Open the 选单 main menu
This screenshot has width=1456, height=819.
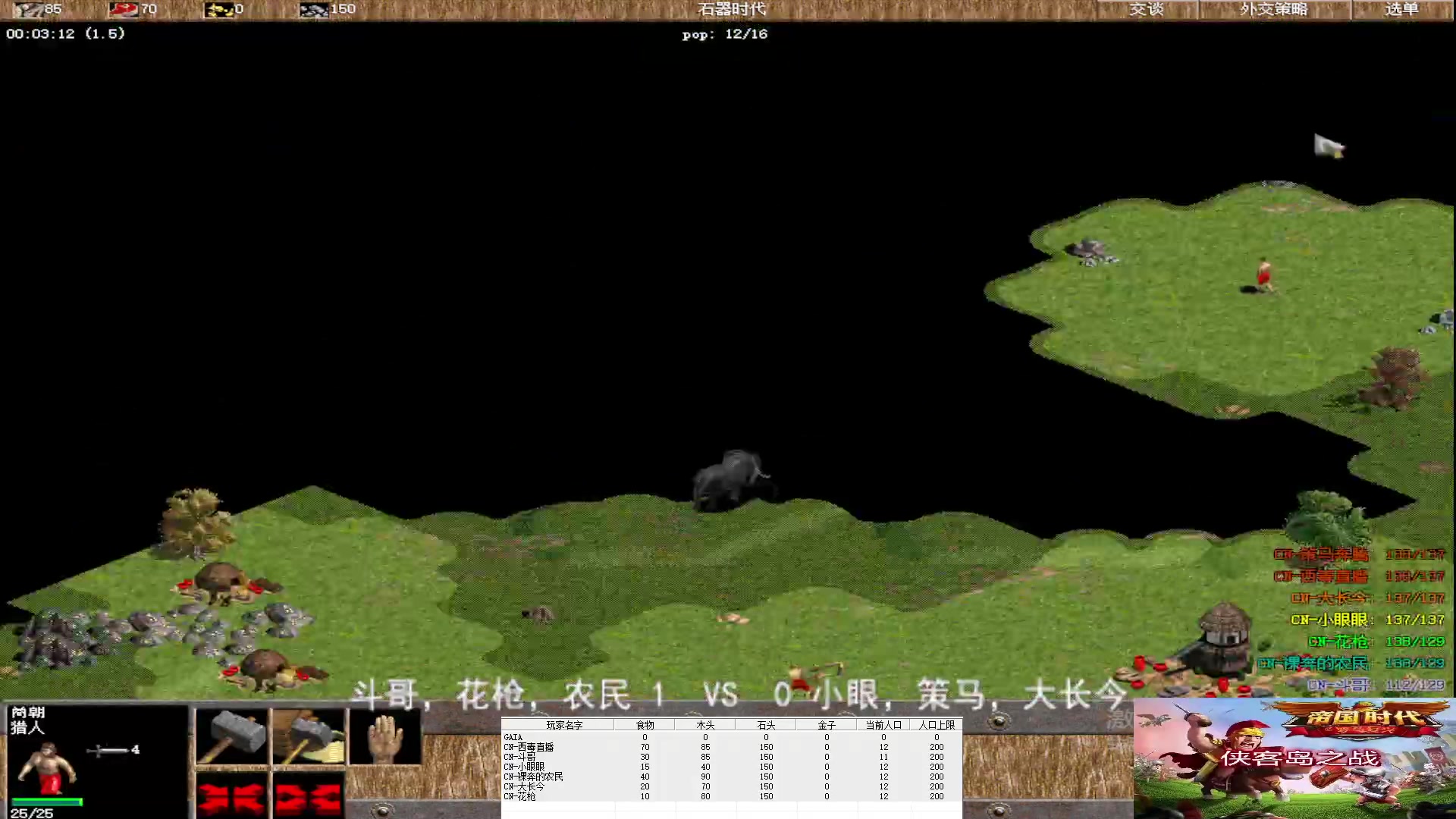click(1401, 9)
